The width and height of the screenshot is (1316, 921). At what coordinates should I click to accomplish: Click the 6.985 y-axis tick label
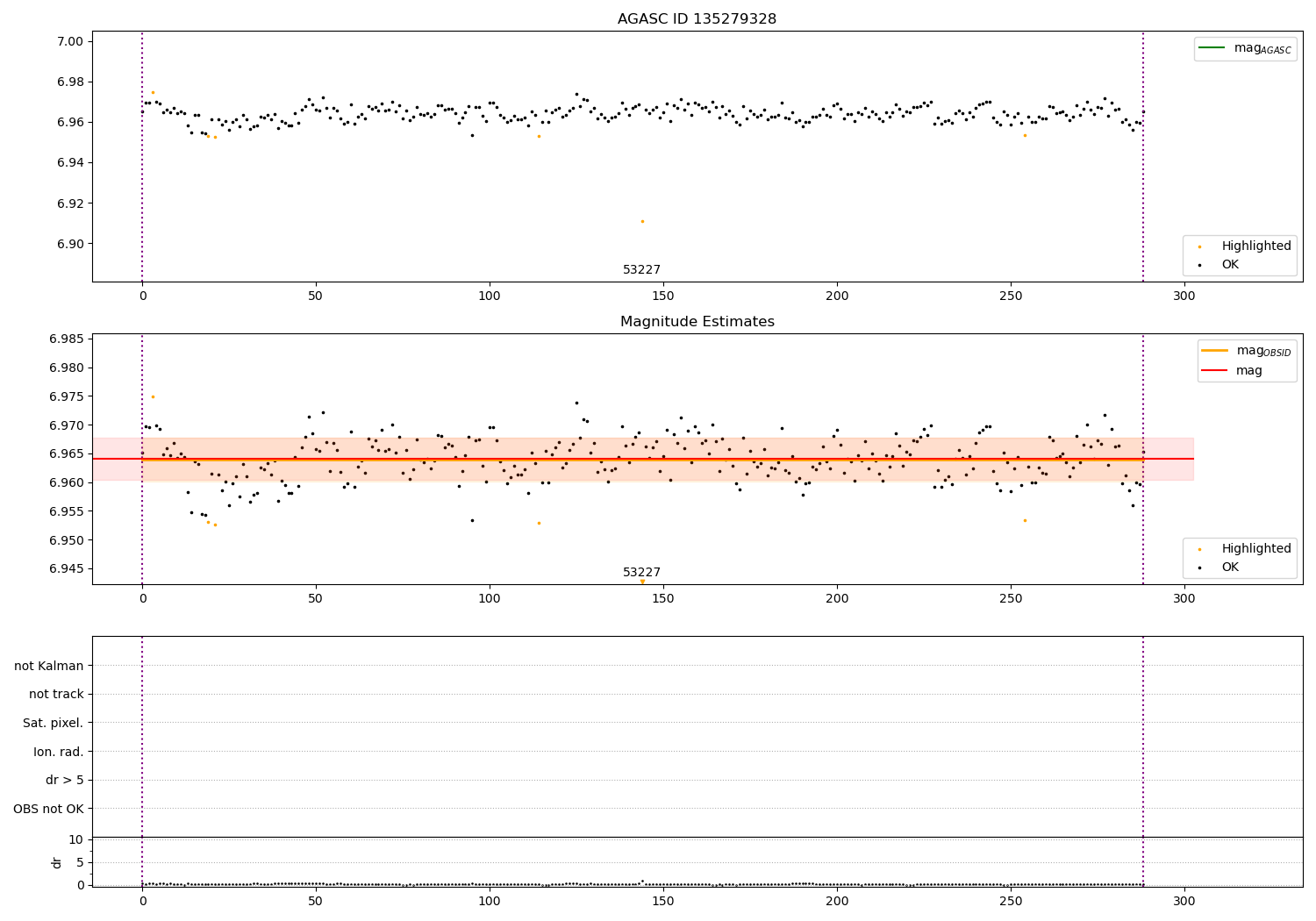coord(67,339)
